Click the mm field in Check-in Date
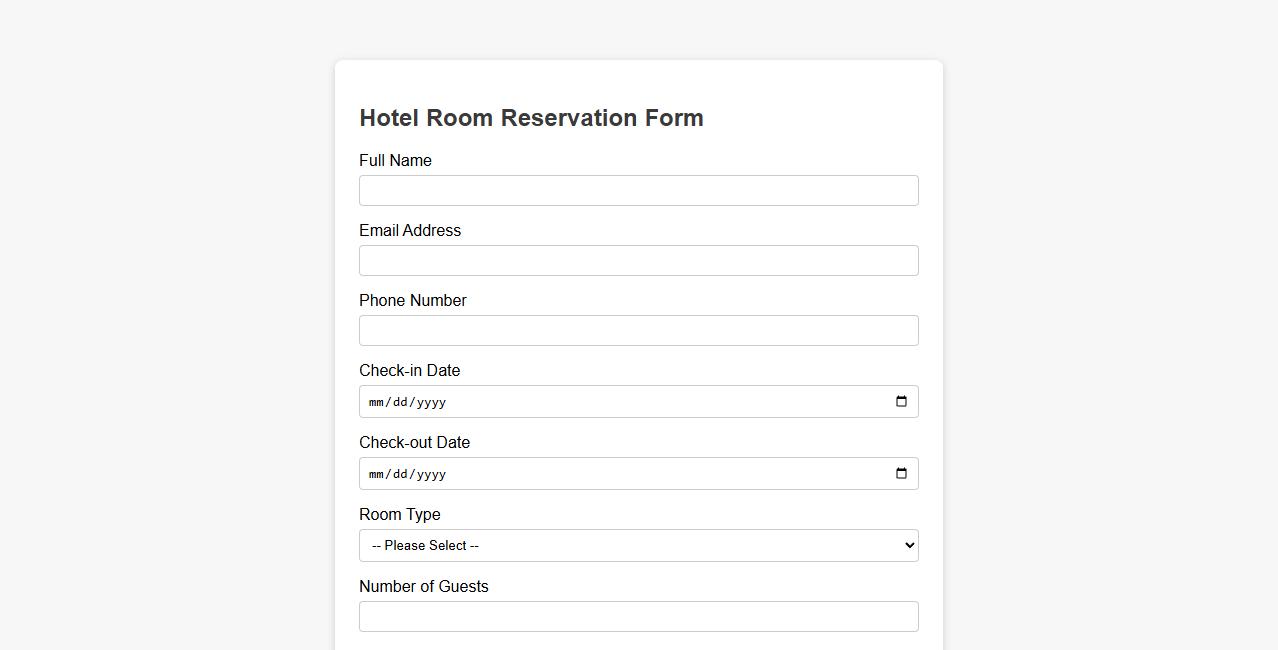 point(378,401)
